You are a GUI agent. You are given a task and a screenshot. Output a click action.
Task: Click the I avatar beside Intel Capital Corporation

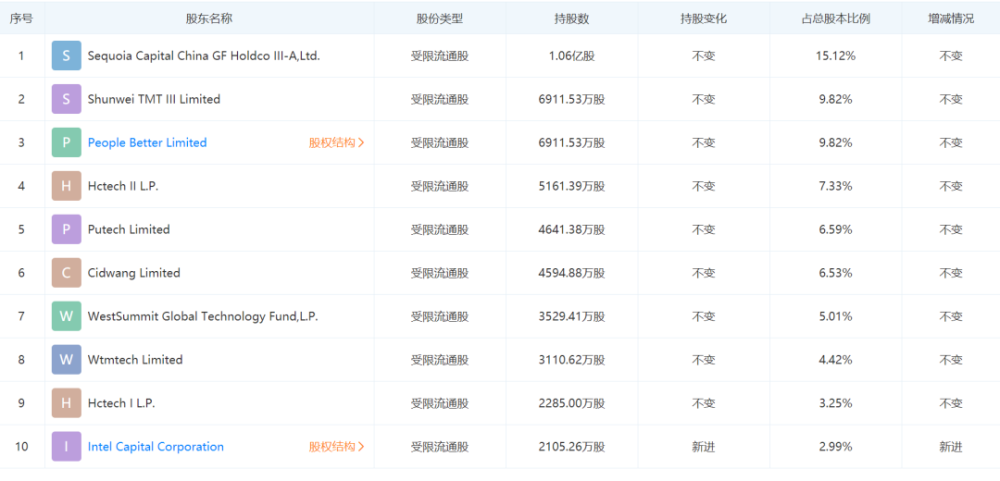[66, 446]
